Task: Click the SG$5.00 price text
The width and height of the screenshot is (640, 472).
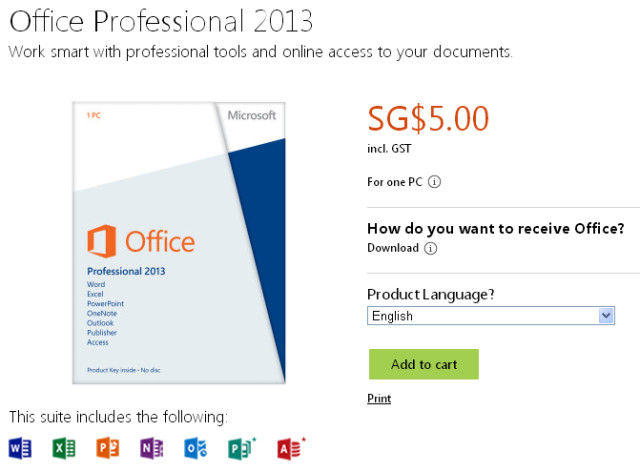Action: [x=428, y=118]
